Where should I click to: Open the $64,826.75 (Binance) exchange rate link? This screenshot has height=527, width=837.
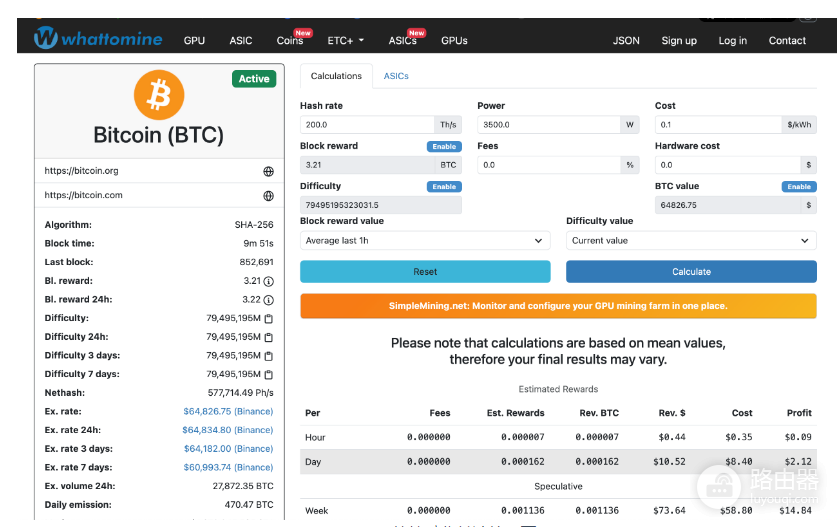click(228, 412)
